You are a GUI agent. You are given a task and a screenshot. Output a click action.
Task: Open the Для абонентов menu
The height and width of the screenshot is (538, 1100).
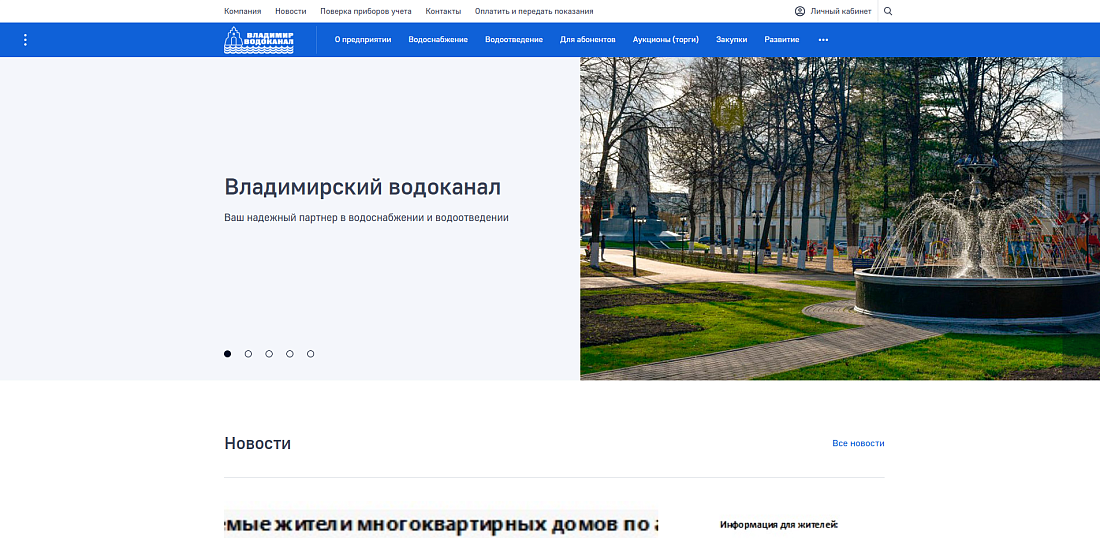(x=588, y=40)
